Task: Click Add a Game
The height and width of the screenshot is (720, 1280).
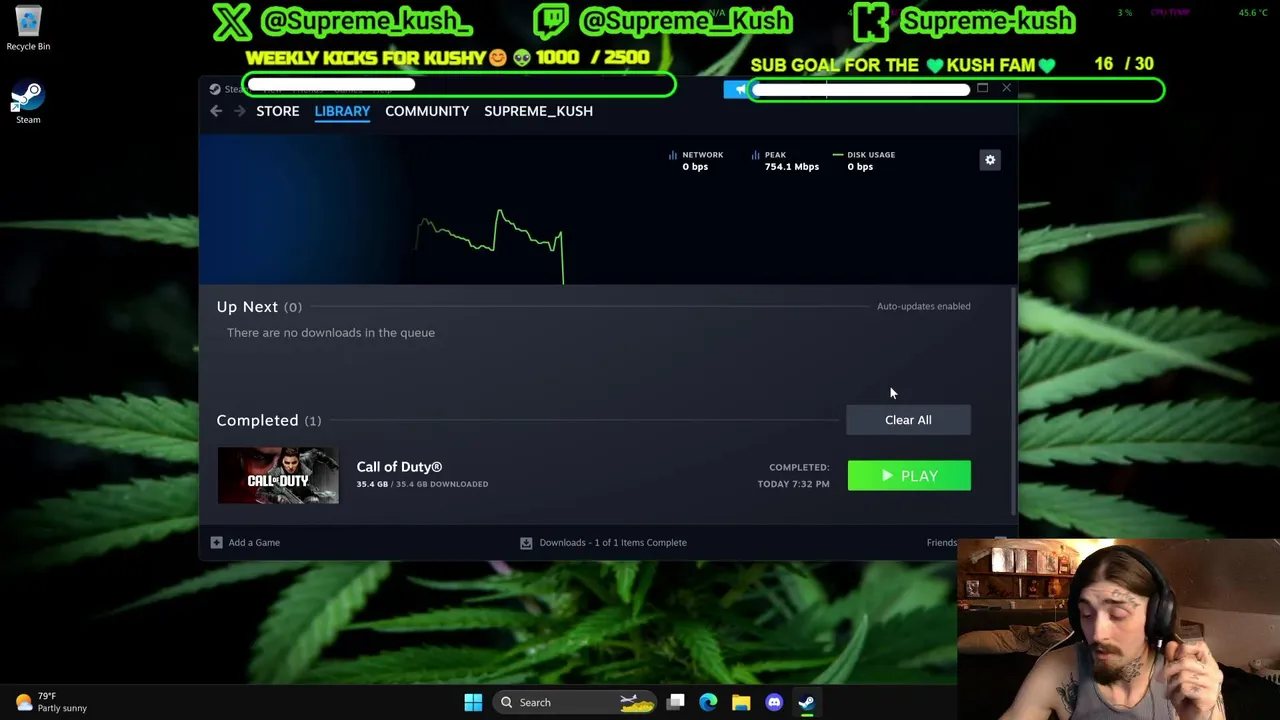Action: pyautogui.click(x=254, y=542)
